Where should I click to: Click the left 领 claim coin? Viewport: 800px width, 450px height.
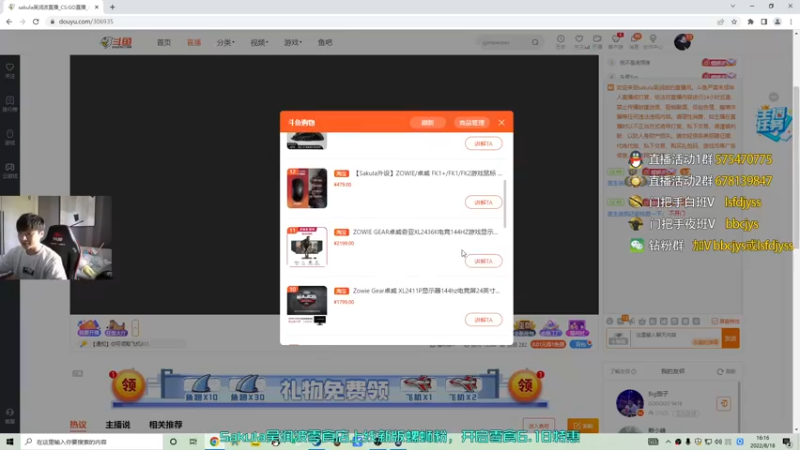128,386
